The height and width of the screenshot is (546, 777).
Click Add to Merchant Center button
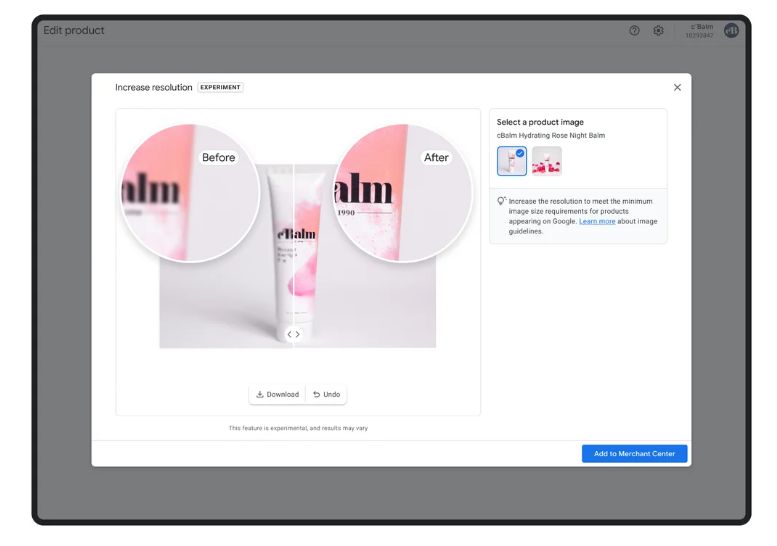click(x=634, y=453)
